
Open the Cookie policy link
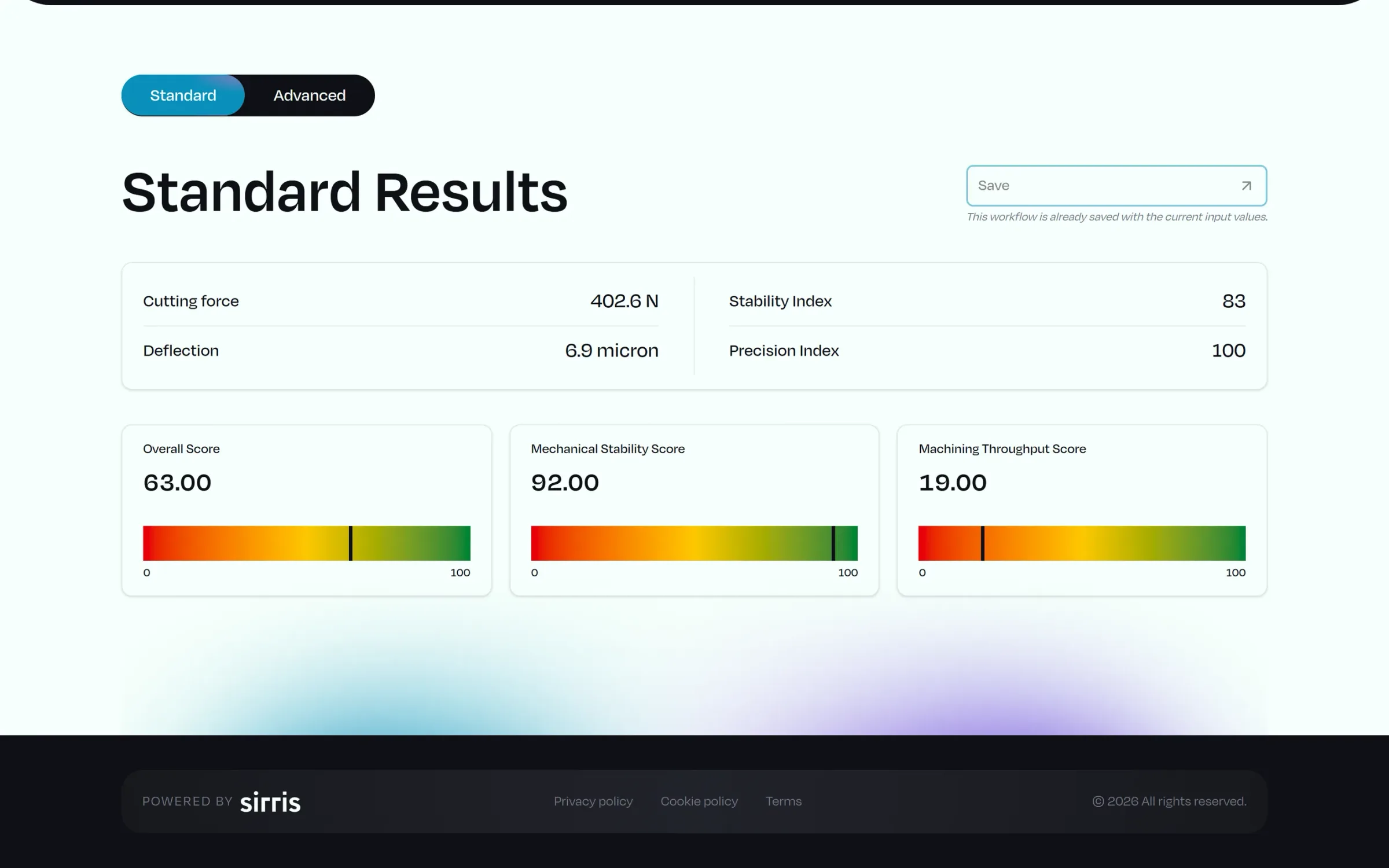[x=699, y=801]
